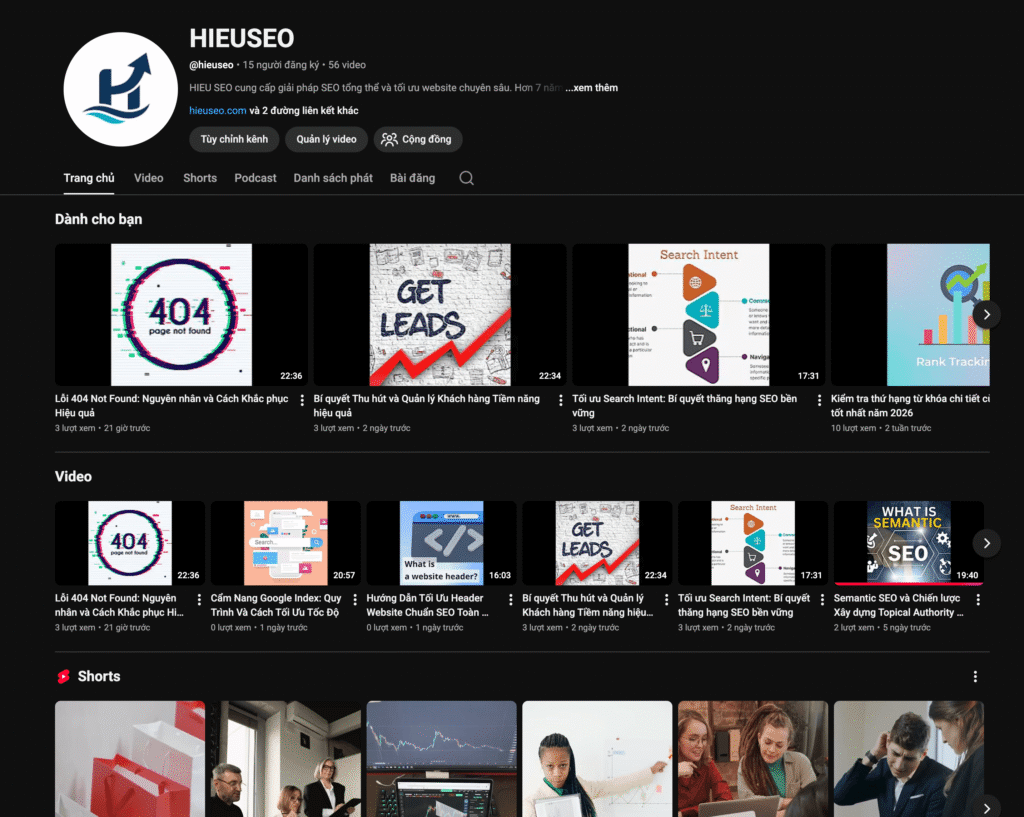This screenshot has height=817, width=1024.
Task: Show next videos in Dành cho bạn carousel
Action: tap(987, 315)
